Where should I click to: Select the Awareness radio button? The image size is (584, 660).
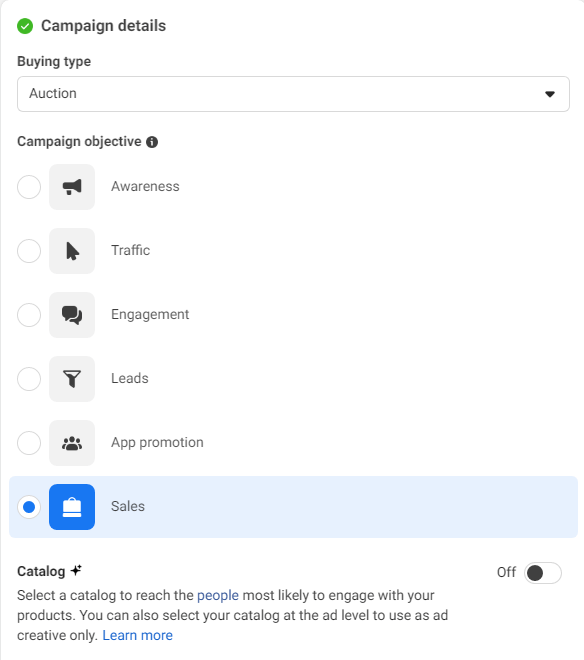tap(29, 187)
